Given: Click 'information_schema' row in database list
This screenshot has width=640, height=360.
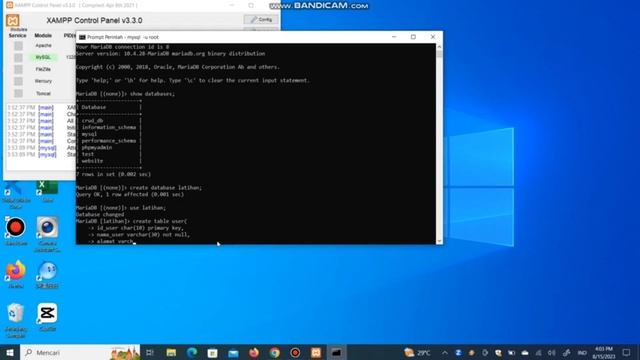Looking at the screenshot, I should (x=109, y=127).
